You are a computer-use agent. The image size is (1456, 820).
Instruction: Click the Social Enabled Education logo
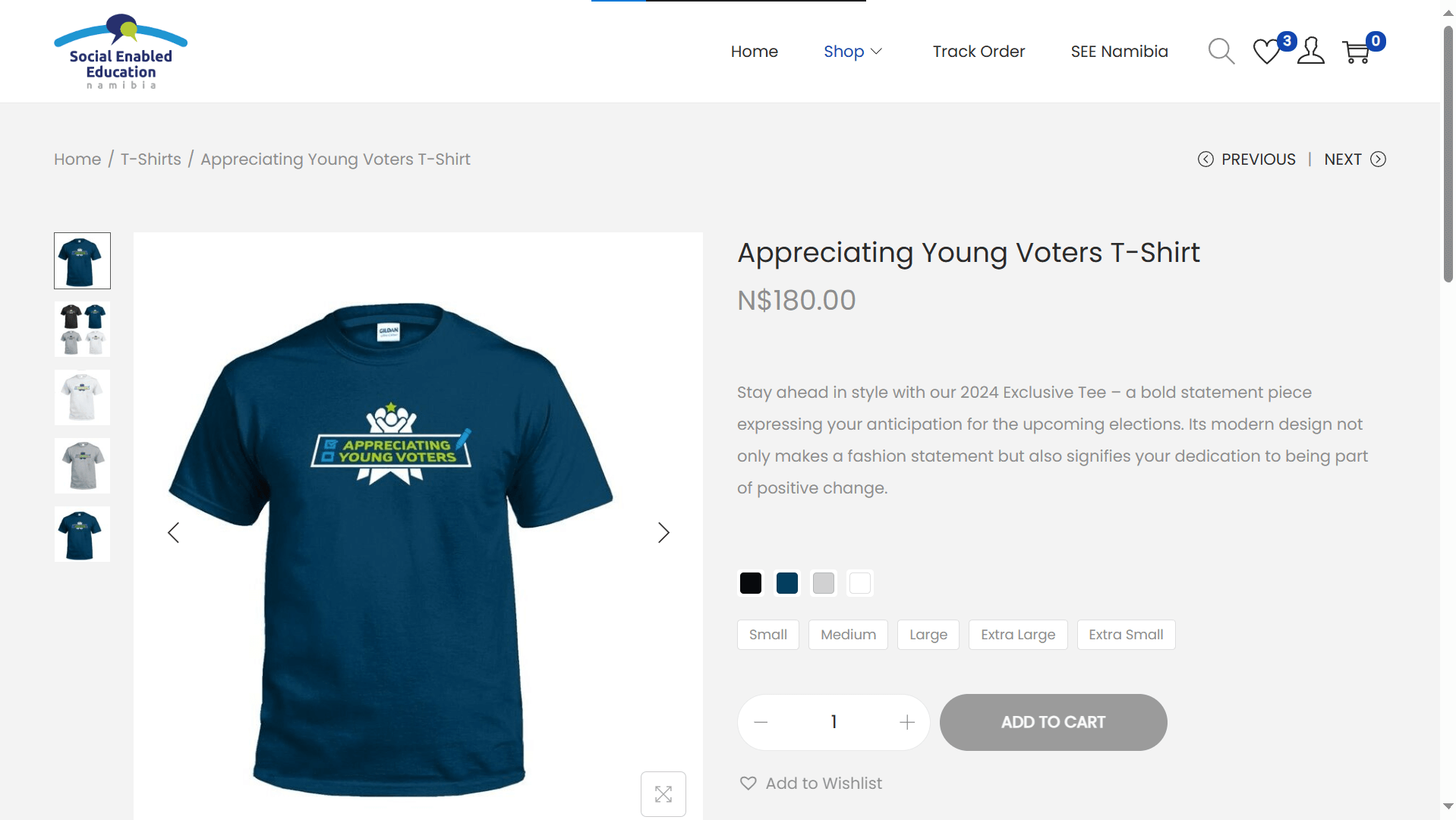(x=121, y=52)
